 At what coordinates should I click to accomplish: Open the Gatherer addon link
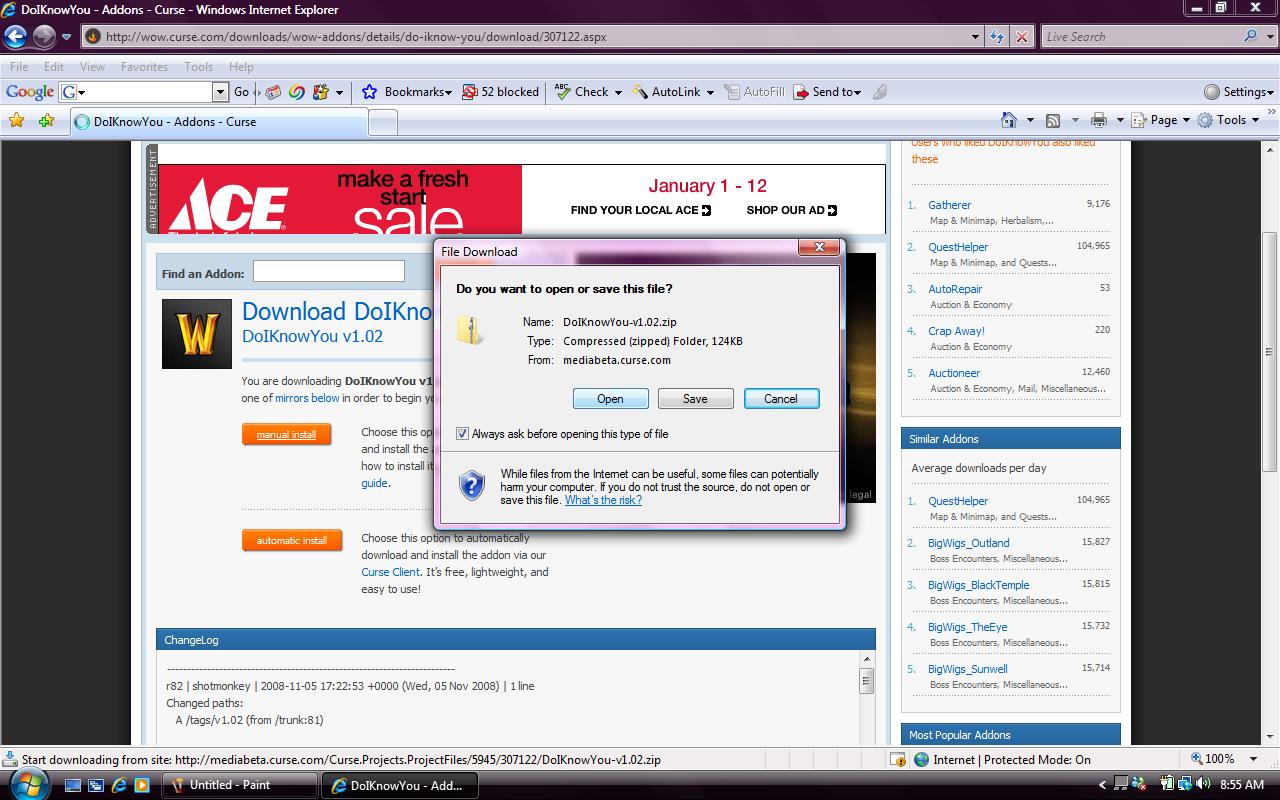(949, 205)
